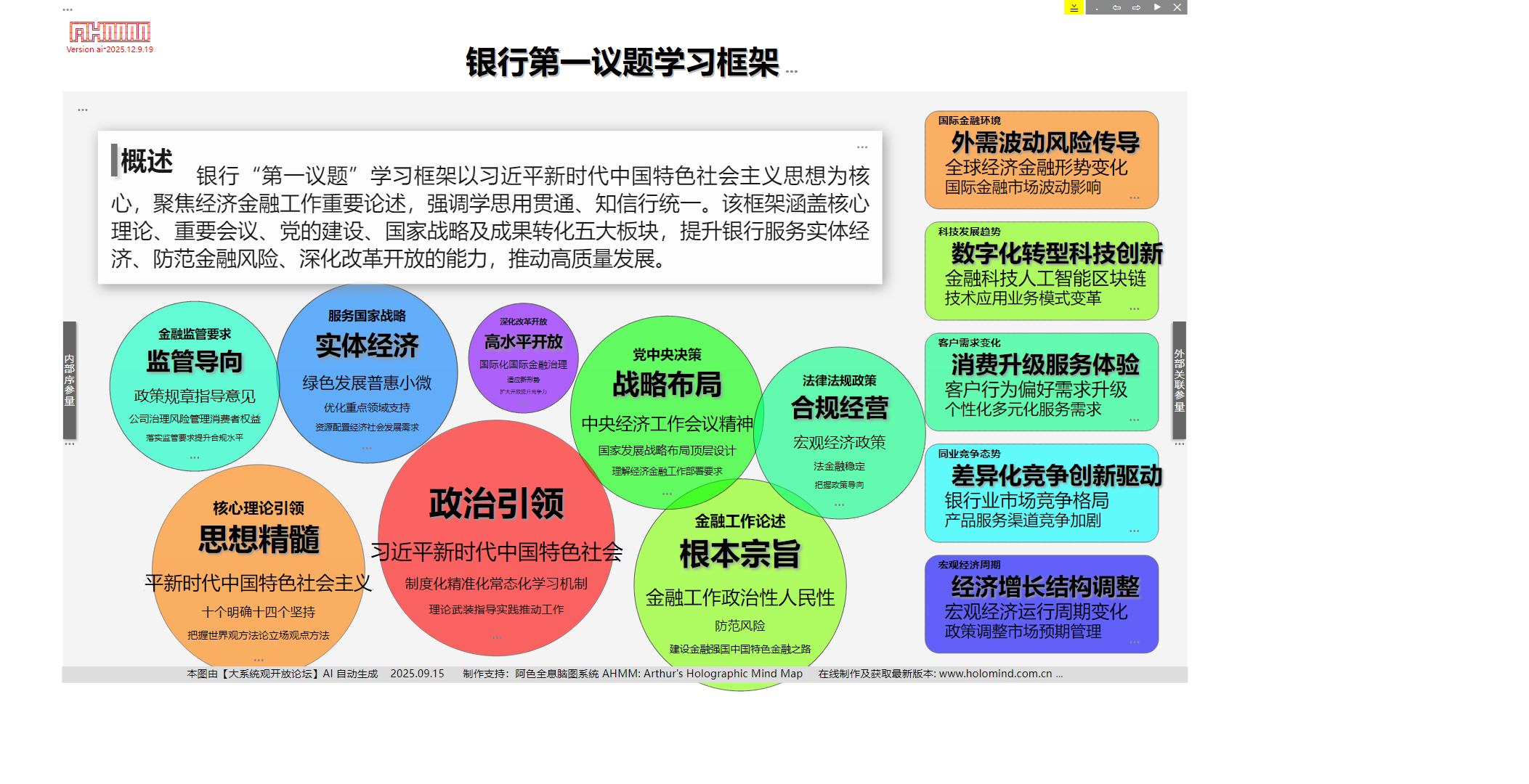
Task: Click the forward arrow in the toolbar
Action: pyautogui.click(x=1136, y=8)
